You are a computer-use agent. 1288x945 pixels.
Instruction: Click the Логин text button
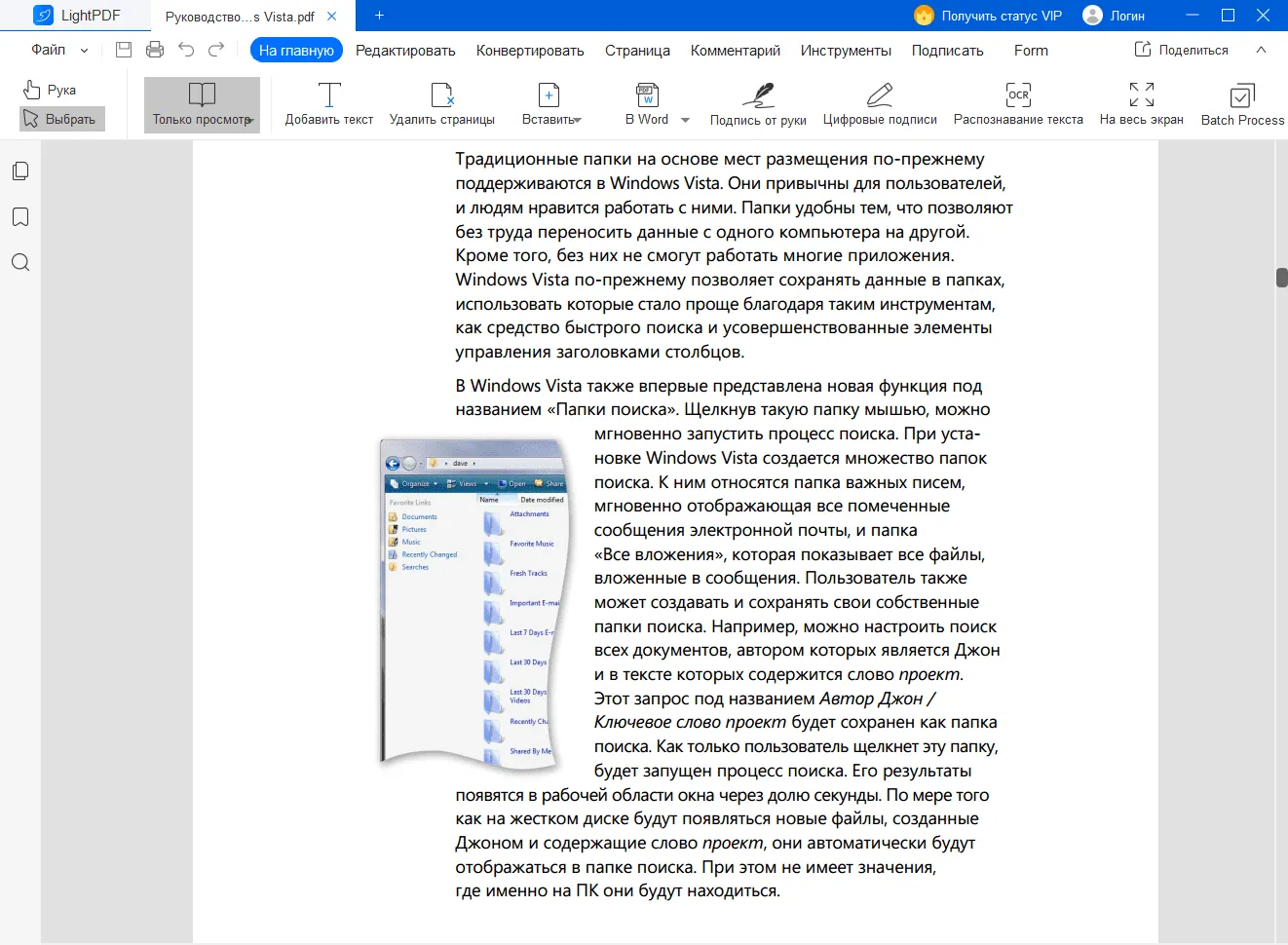[1127, 16]
